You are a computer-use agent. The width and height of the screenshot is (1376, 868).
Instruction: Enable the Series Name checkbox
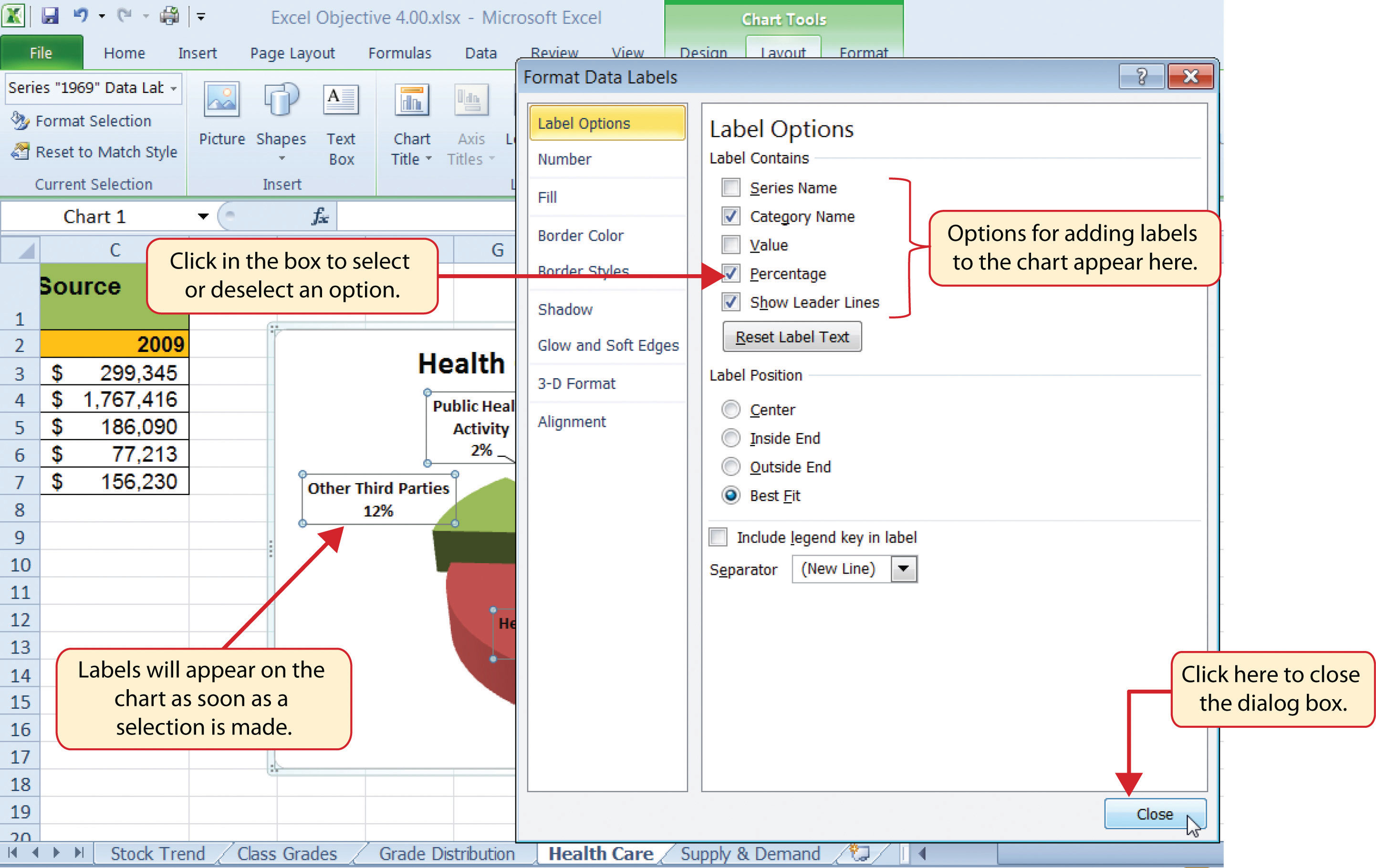pyautogui.click(x=731, y=188)
